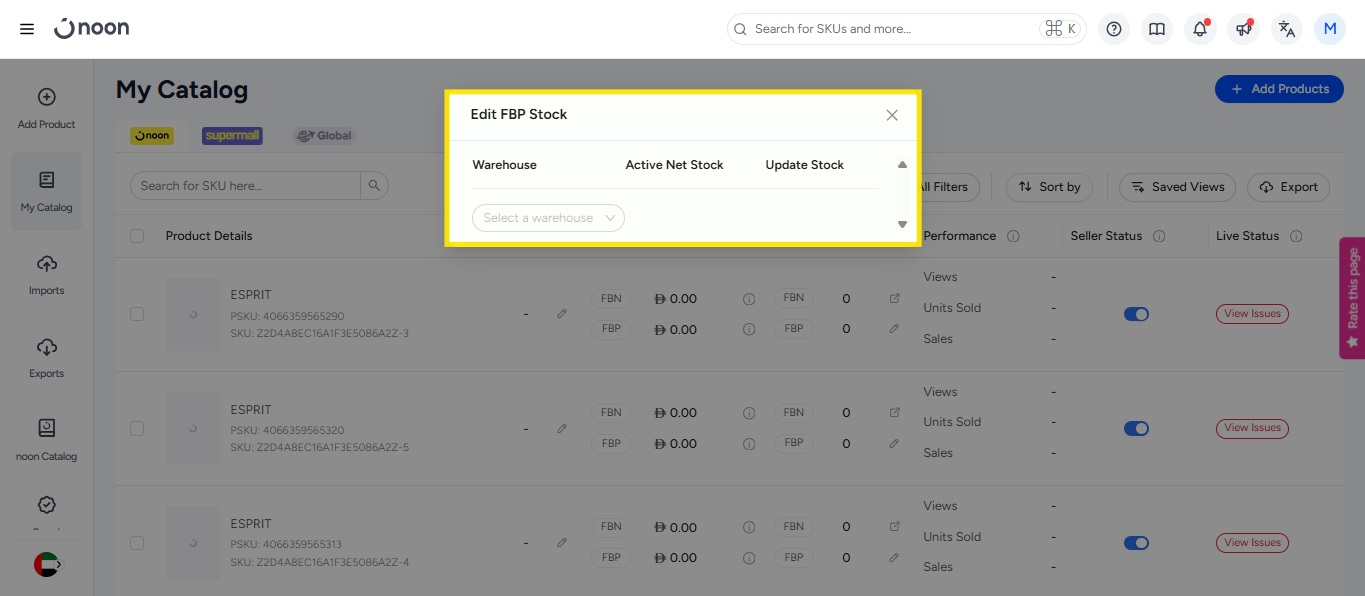Image resolution: width=1365 pixels, height=596 pixels.
Task: Expand the Select a warehouse dropdown
Action: coord(548,218)
